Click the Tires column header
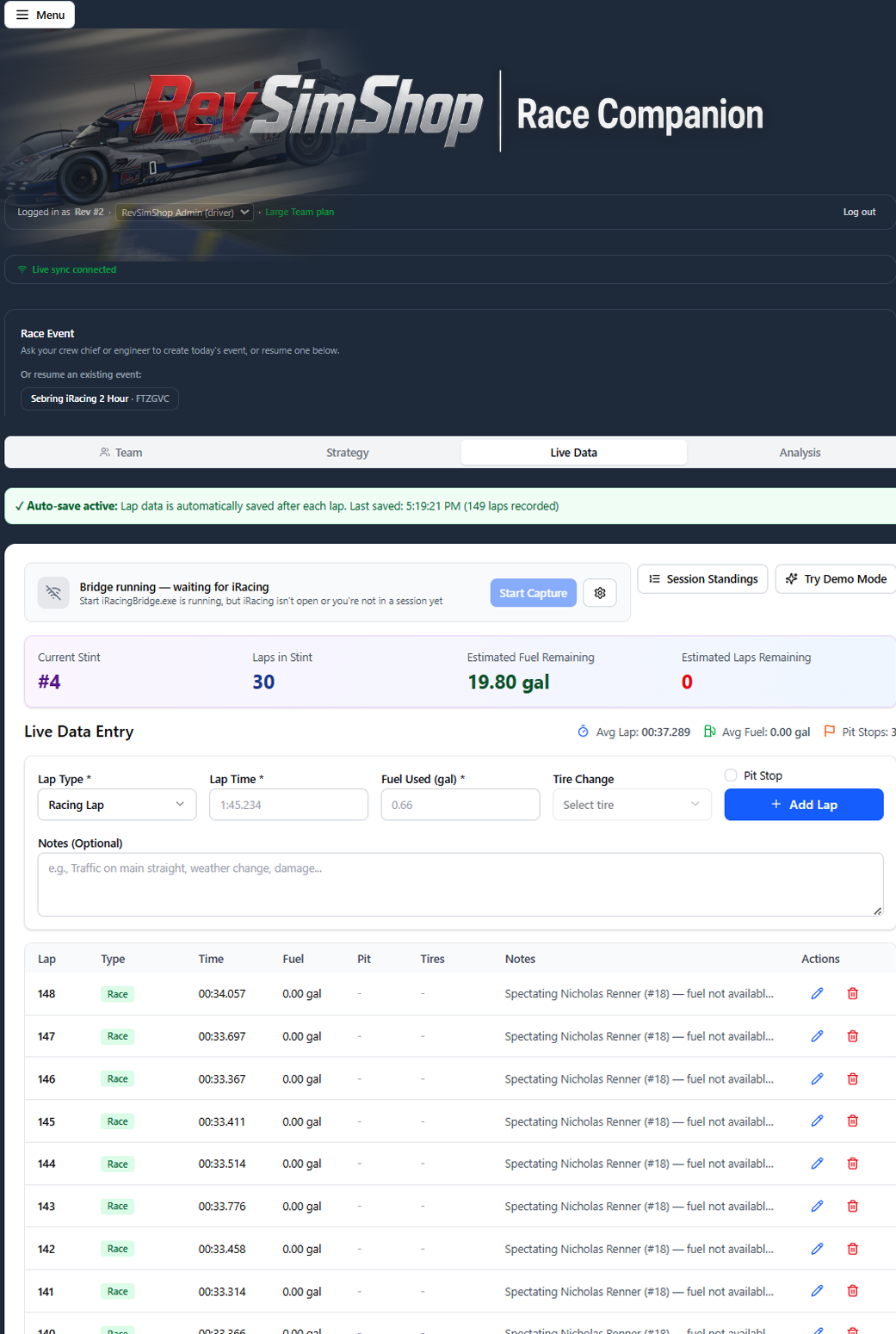The width and height of the screenshot is (896, 1334). (x=432, y=959)
